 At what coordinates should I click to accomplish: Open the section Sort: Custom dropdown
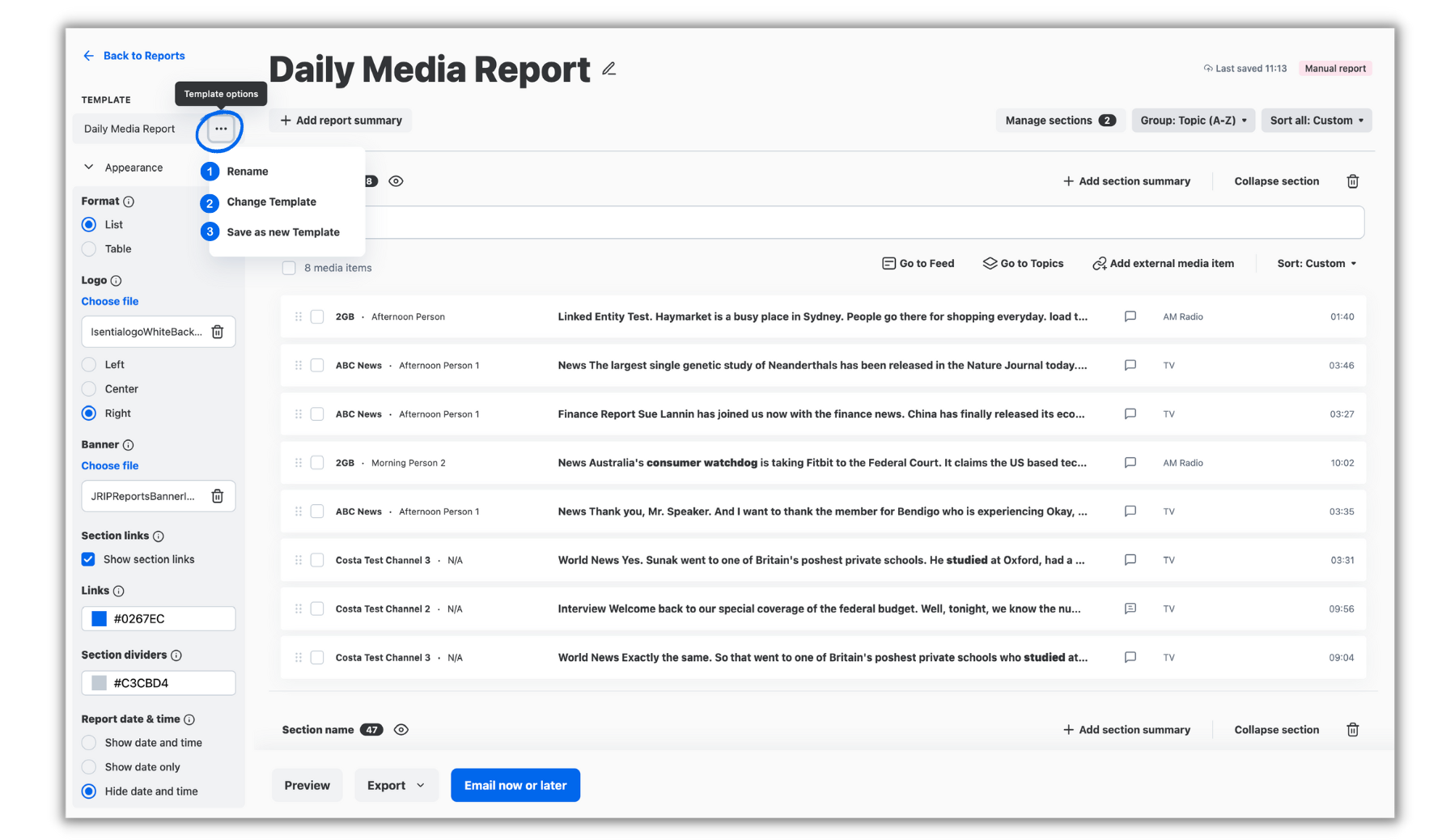(x=1317, y=264)
